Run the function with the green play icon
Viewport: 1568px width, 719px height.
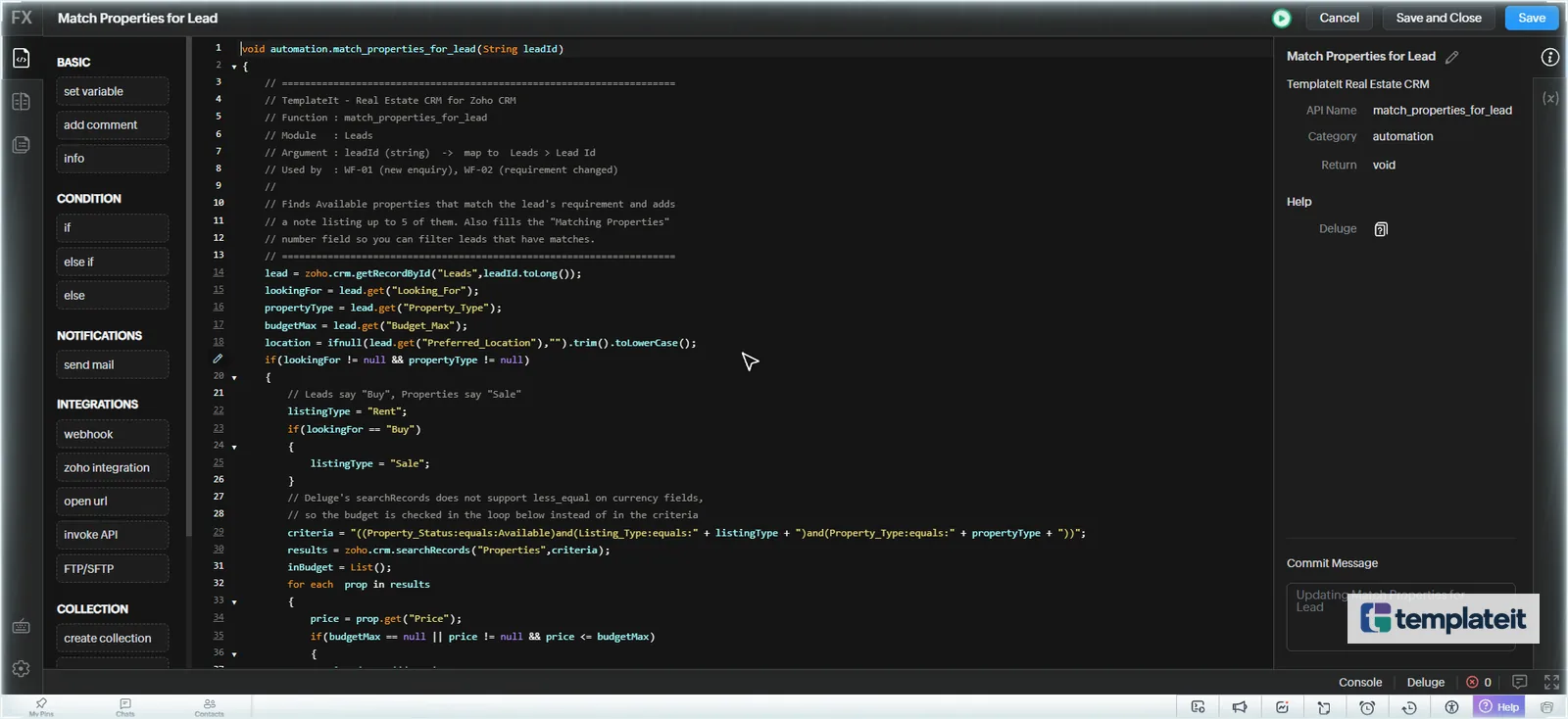pyautogui.click(x=1281, y=19)
